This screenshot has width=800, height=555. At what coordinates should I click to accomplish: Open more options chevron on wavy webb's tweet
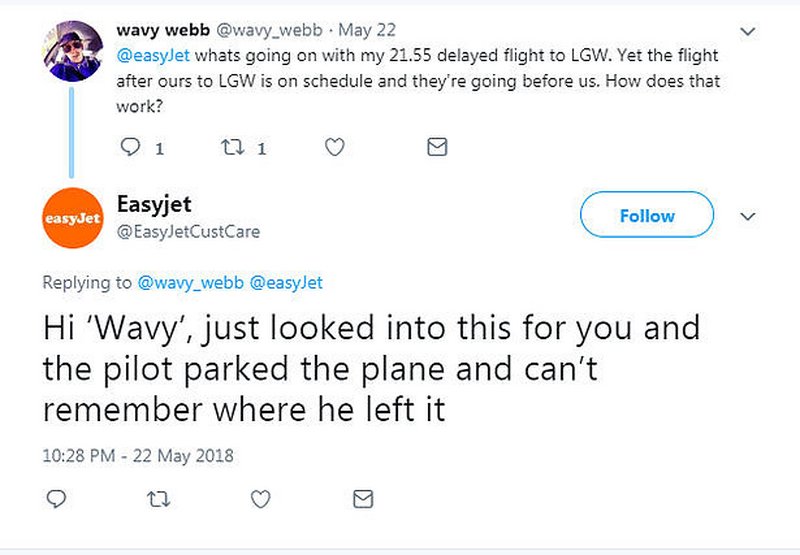(x=747, y=32)
